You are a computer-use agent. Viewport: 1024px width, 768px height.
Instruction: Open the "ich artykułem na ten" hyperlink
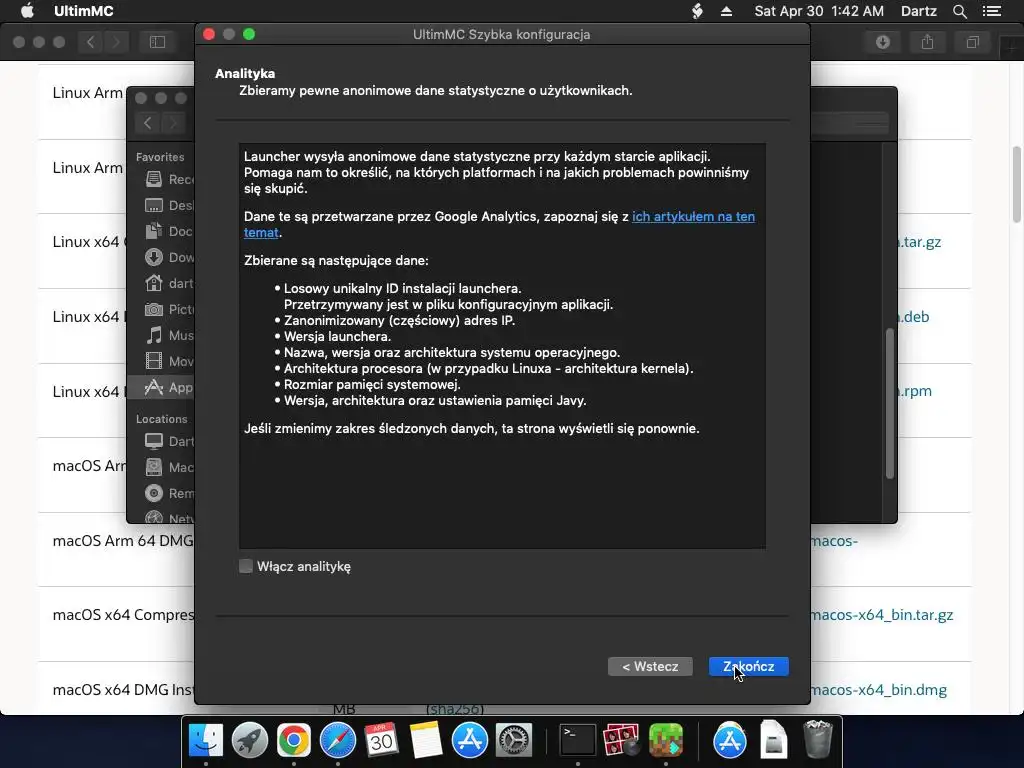coord(693,216)
